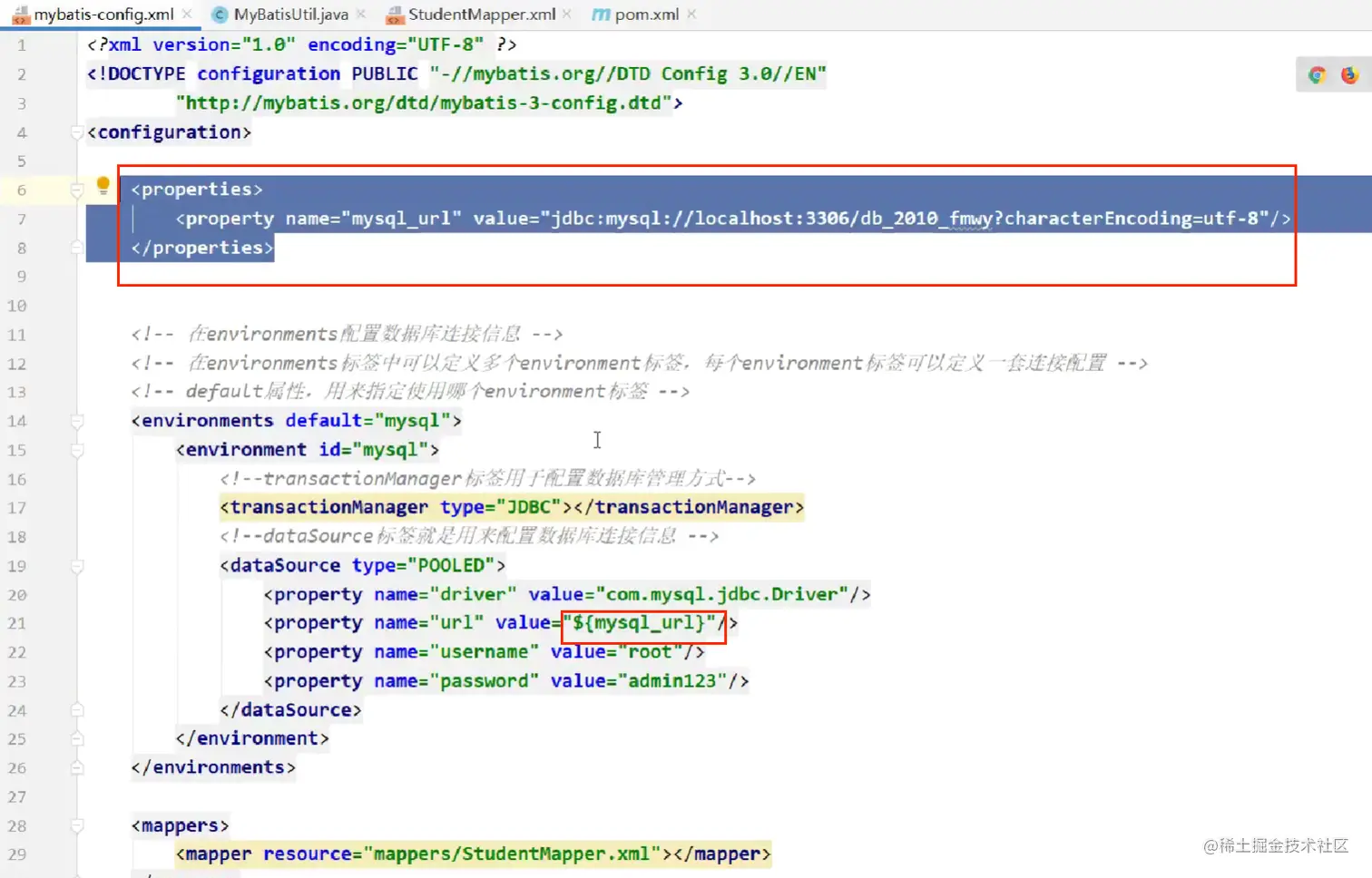Viewport: 1372px width, 878px height.
Task: Click line number 1 in gutter
Action: 21,45
